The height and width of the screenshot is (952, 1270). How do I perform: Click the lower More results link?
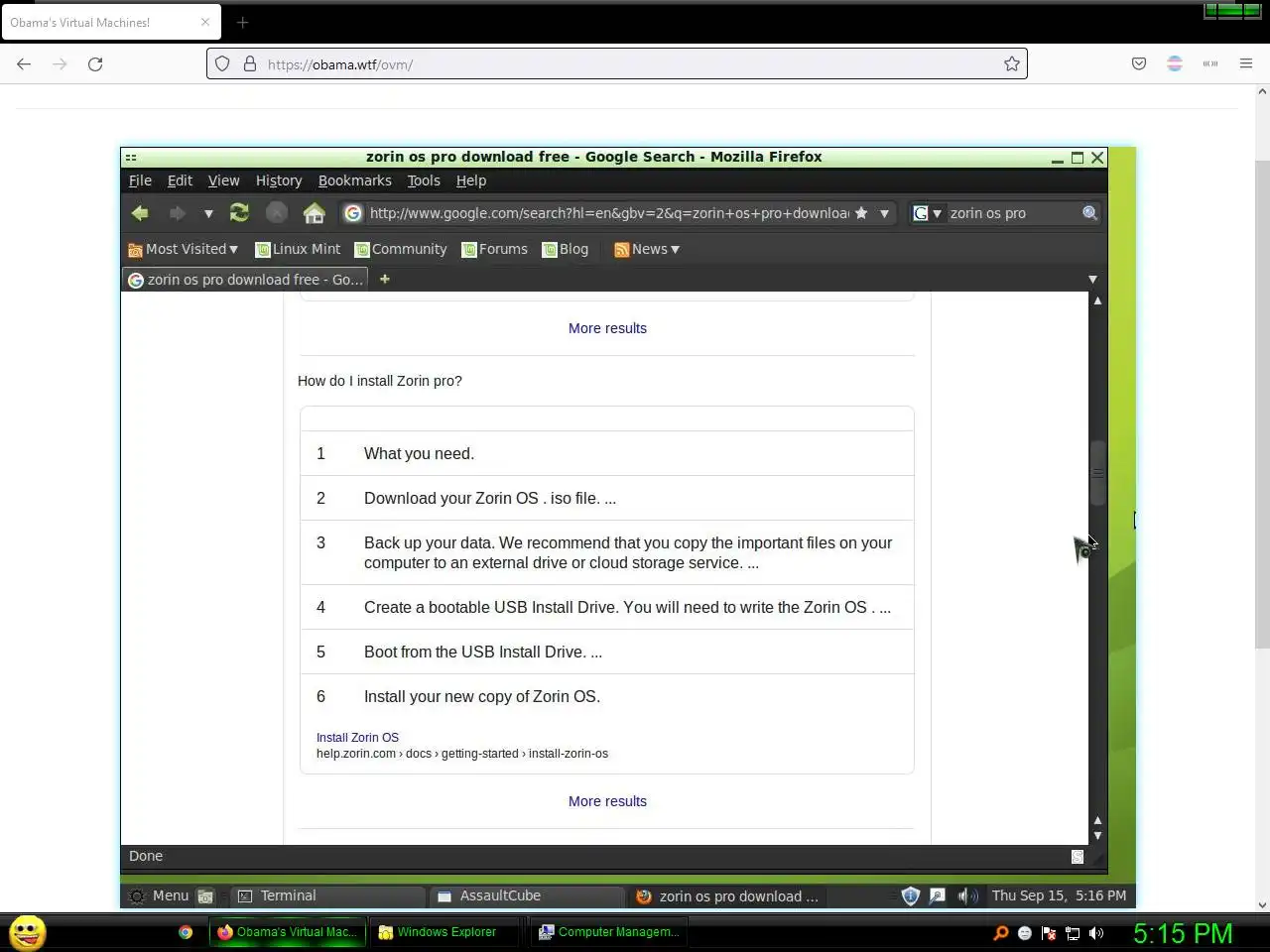pyautogui.click(x=607, y=801)
